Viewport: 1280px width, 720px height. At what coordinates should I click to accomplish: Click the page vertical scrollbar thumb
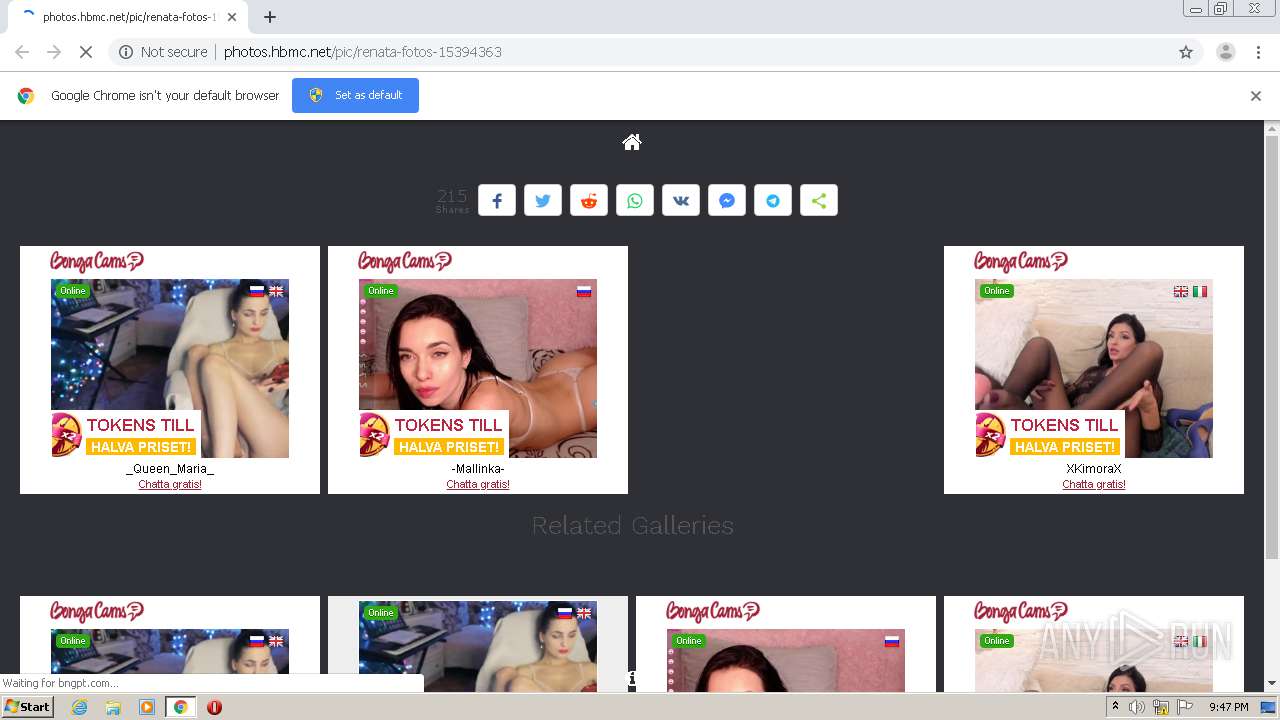(1272, 348)
